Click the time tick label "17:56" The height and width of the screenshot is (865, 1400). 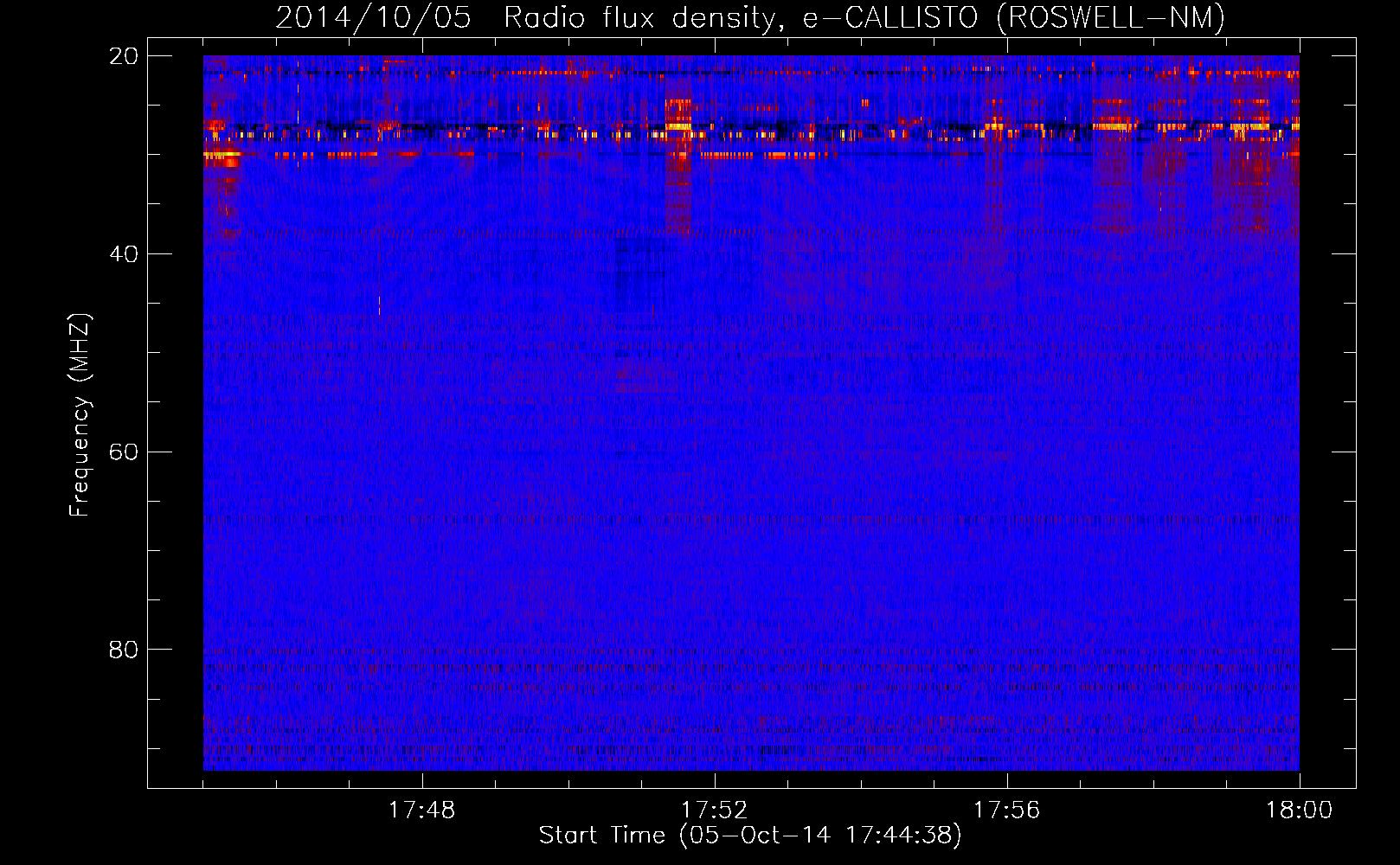1006,810
